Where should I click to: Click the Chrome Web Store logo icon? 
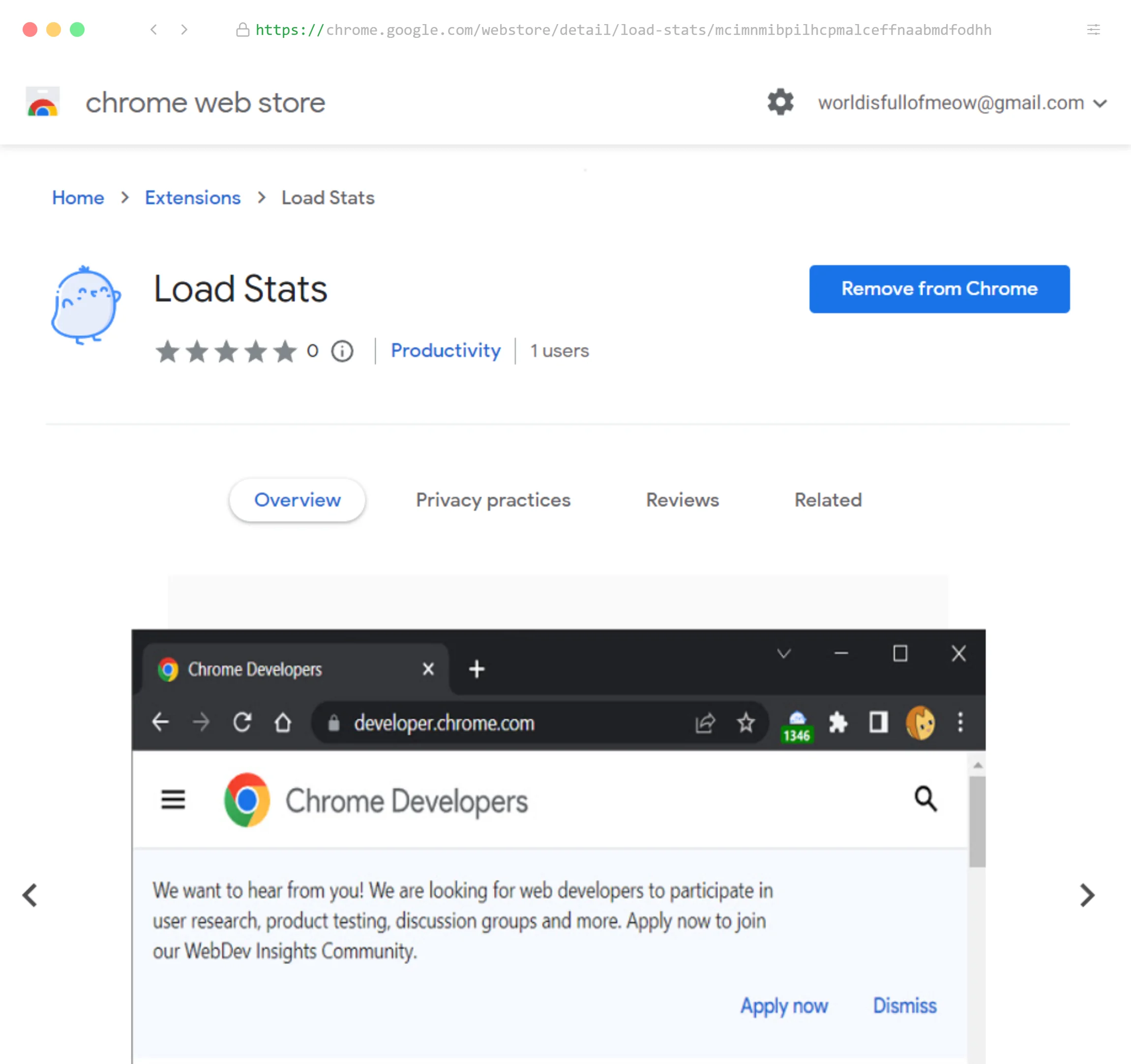tap(43, 102)
